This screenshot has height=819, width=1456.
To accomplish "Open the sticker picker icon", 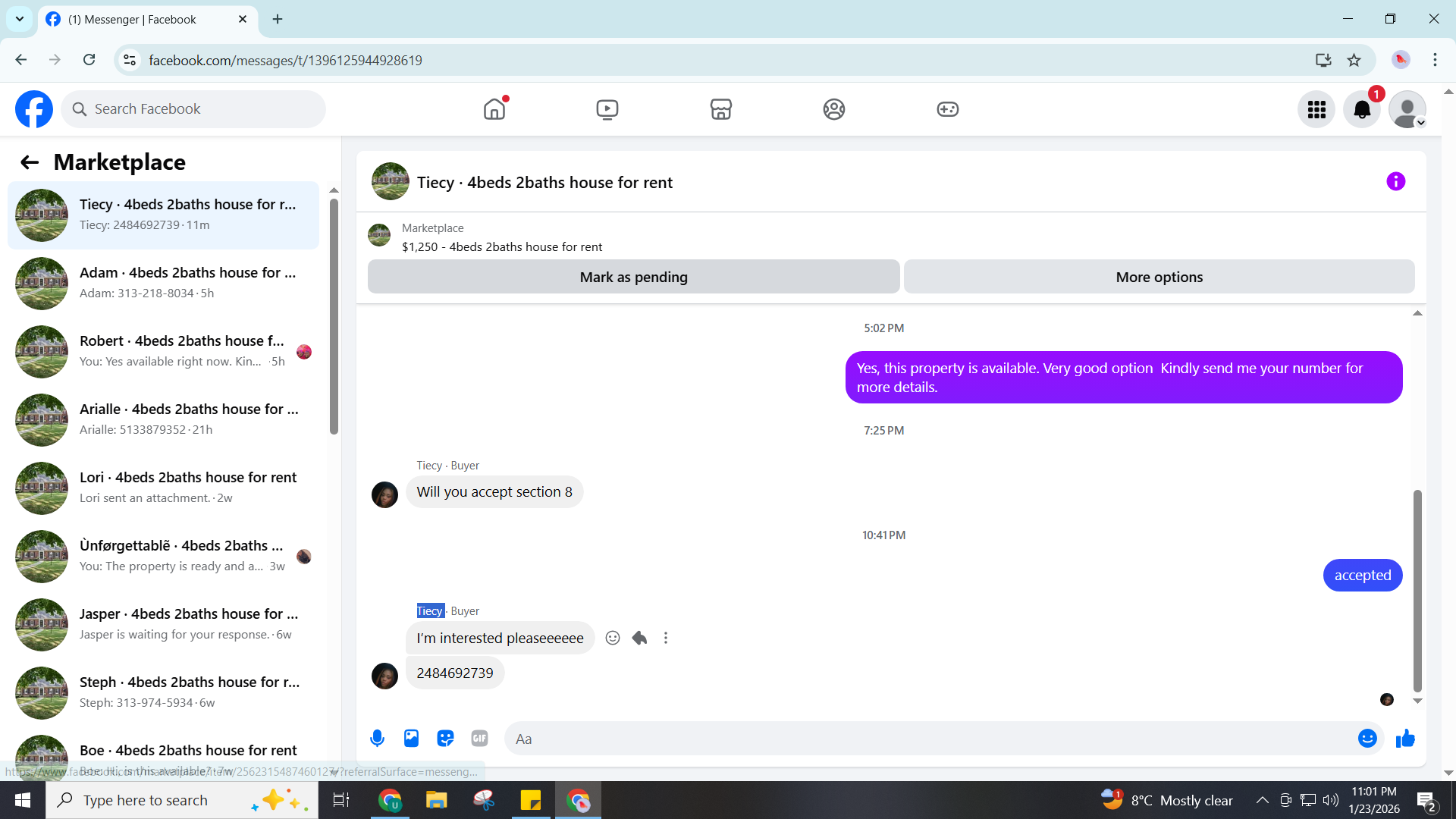I will (445, 738).
